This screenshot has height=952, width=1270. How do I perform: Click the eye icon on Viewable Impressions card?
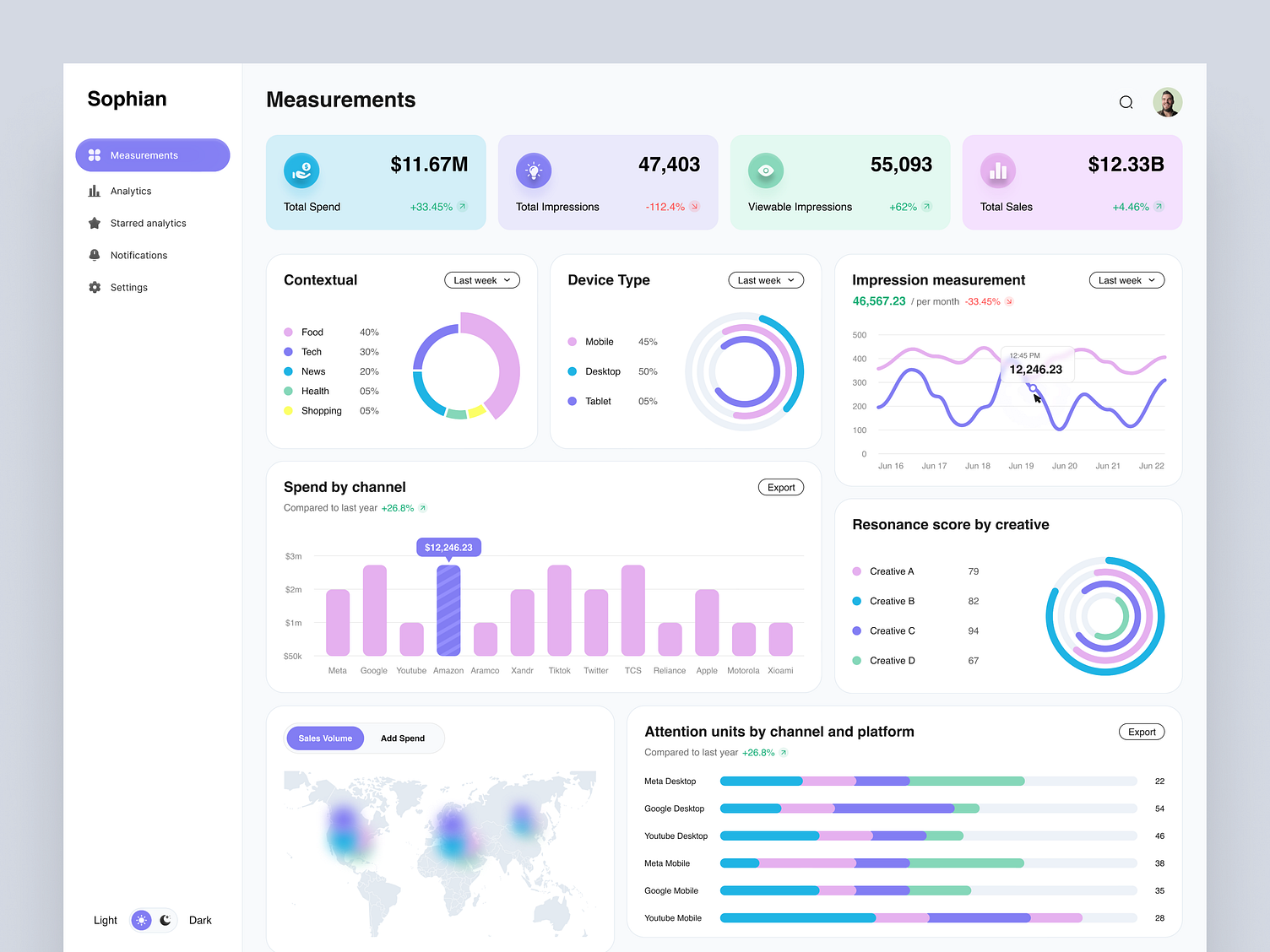(766, 170)
